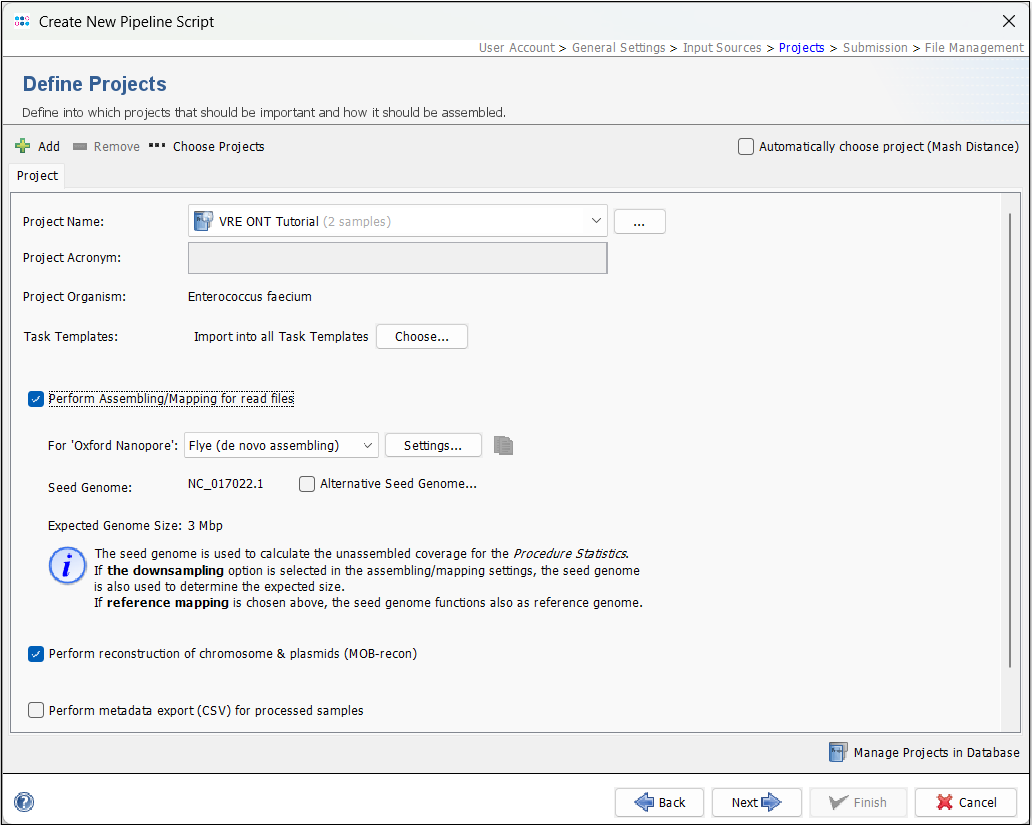Screen dimensions: 1032x826
Task: Click the ... button beside Project Name
Action: click(x=639, y=221)
